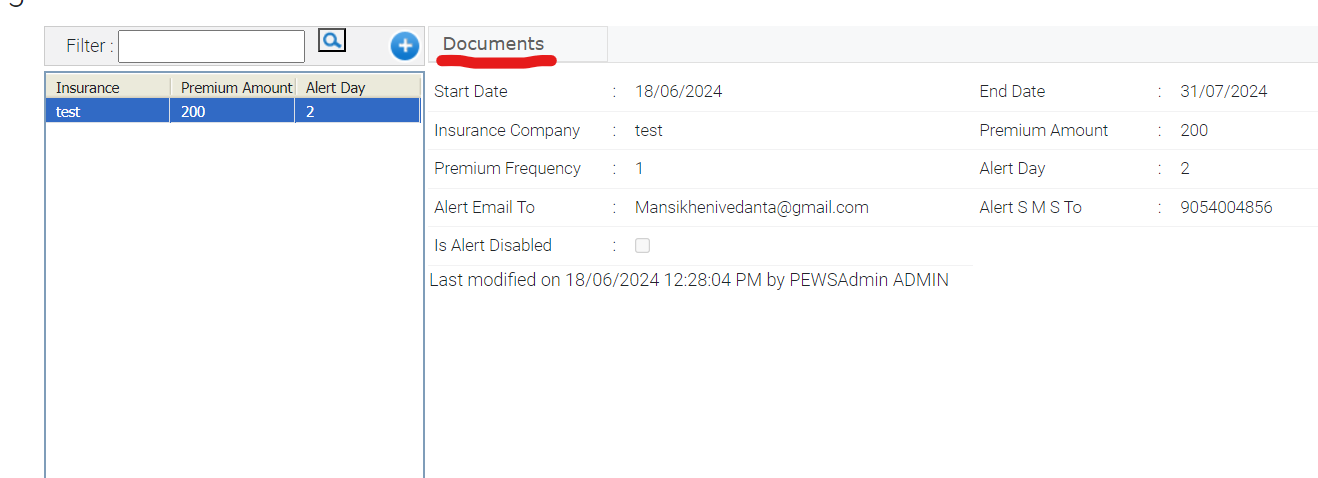
Task: Click the 'End Date' field label
Action: [x=1012, y=92]
